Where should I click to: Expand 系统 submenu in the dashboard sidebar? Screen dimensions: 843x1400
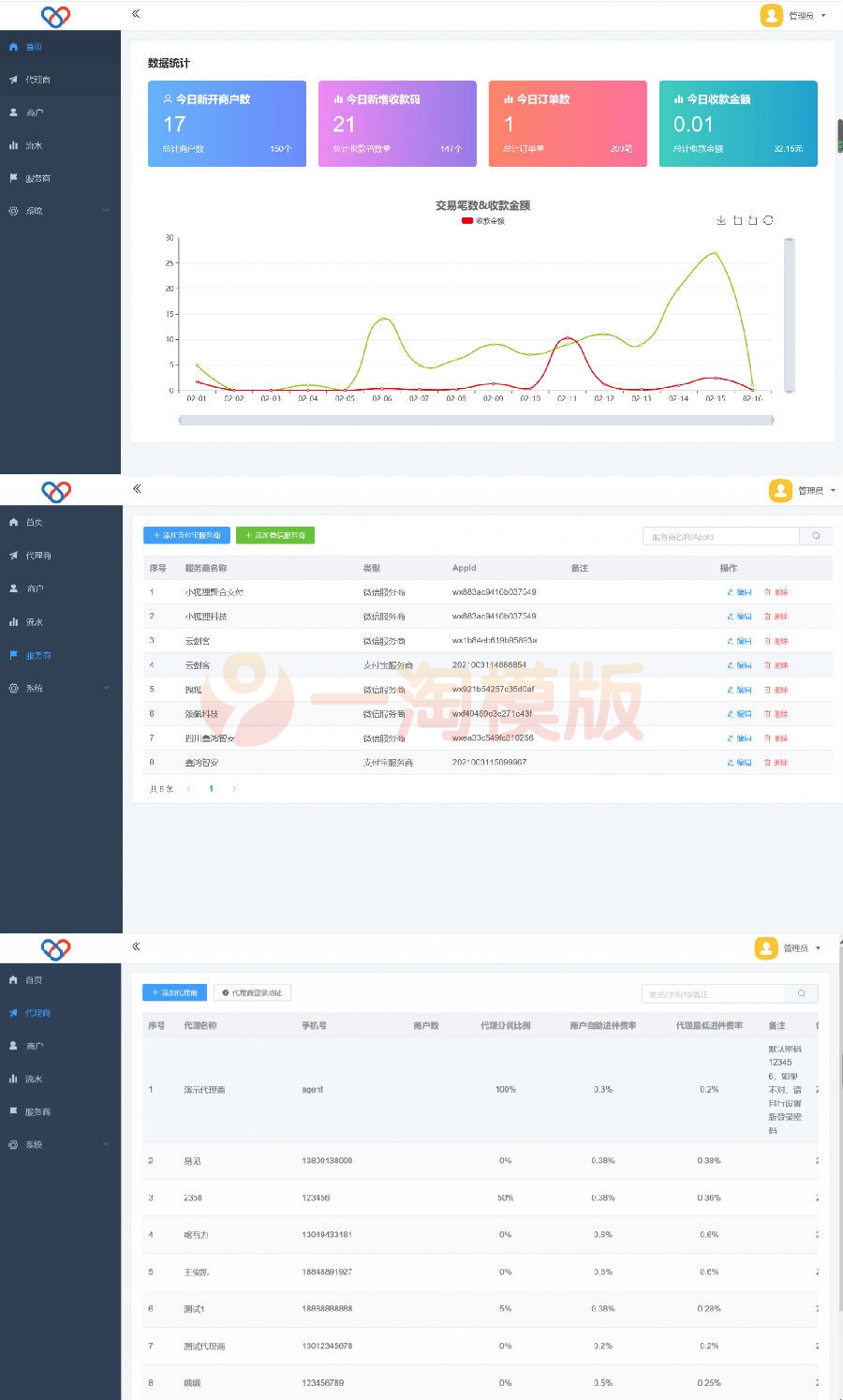[x=60, y=211]
